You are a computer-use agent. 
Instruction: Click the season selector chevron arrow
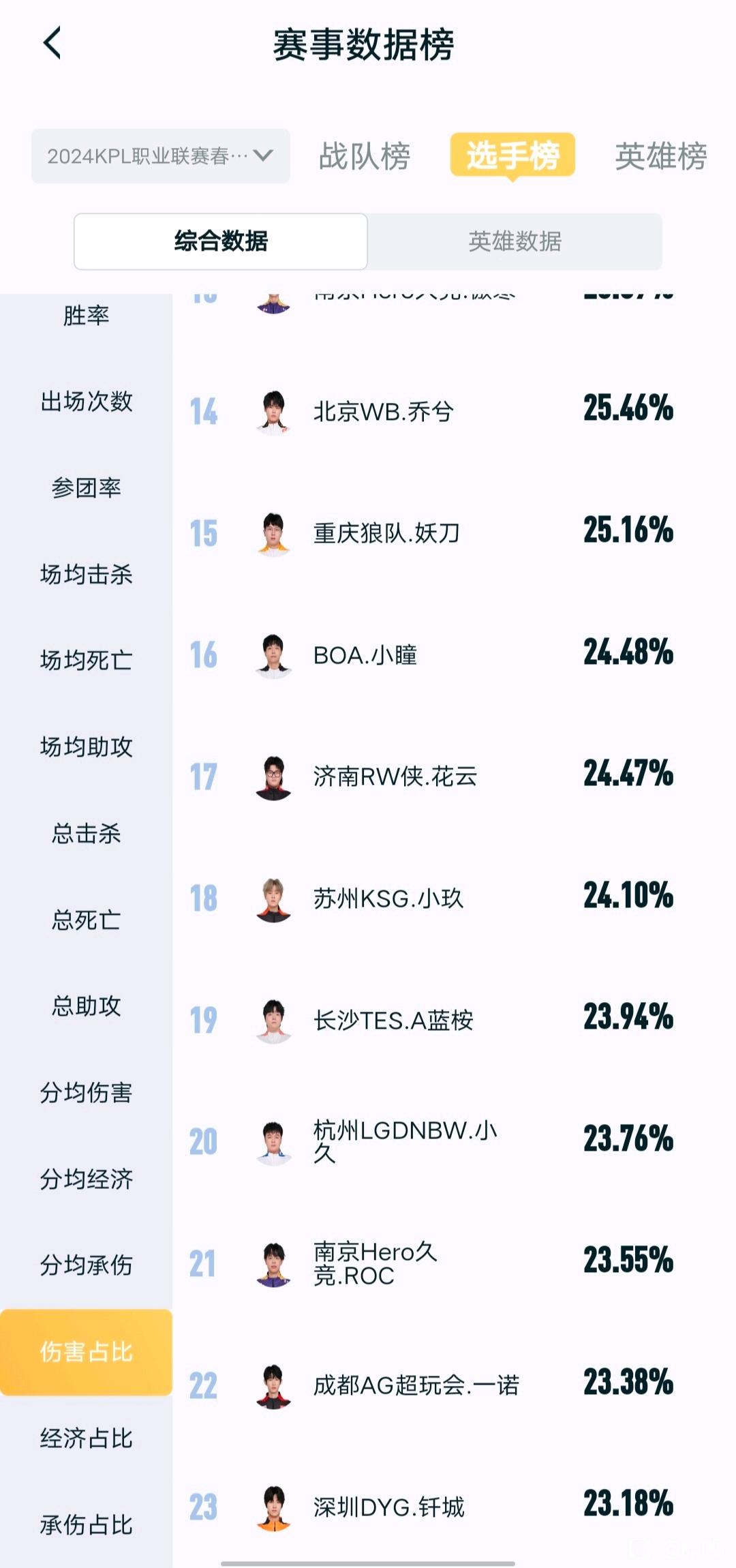point(263,156)
